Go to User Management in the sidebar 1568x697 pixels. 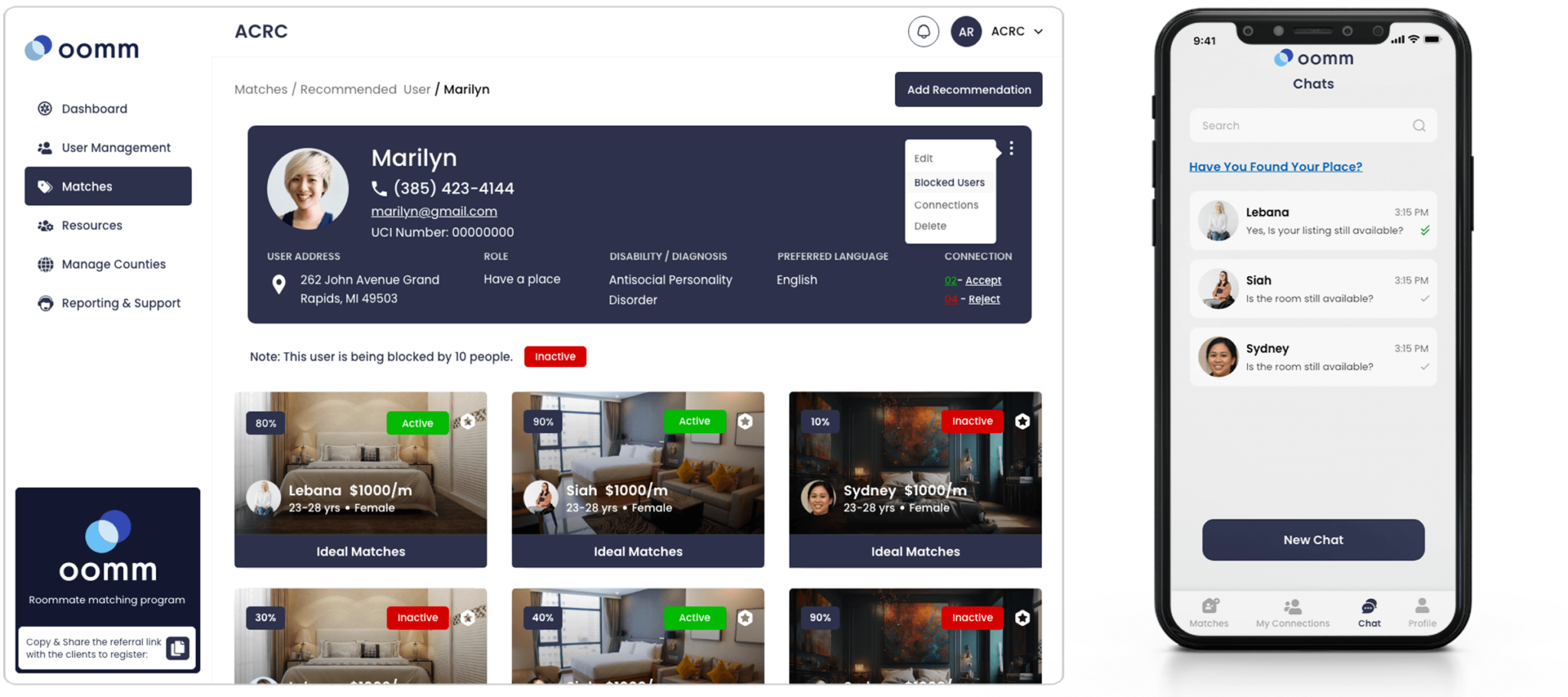point(116,148)
